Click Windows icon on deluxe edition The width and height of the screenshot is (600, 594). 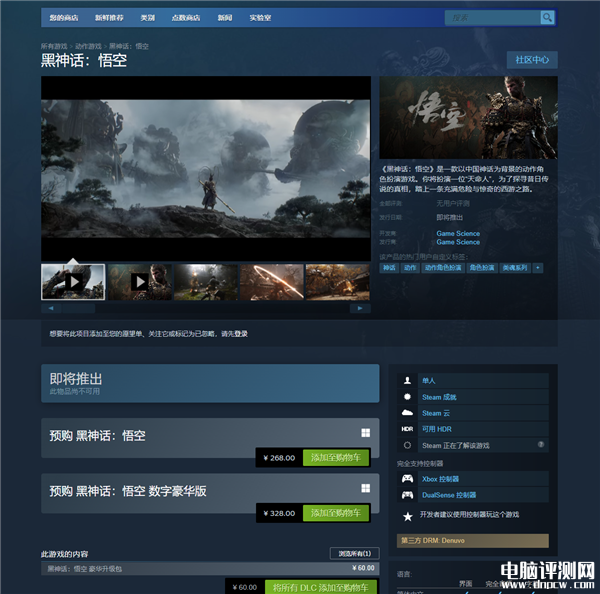coord(365,488)
